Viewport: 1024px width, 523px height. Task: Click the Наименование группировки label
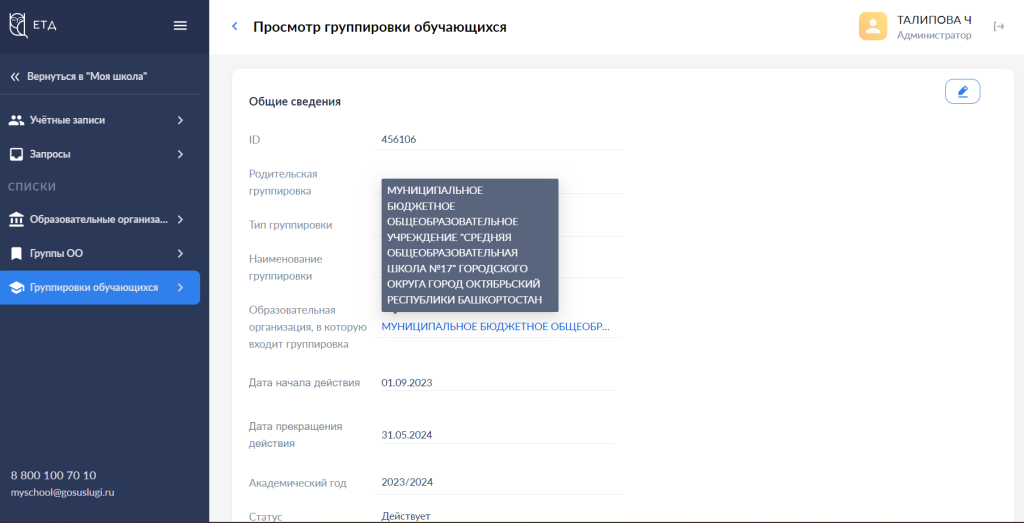click(285, 267)
